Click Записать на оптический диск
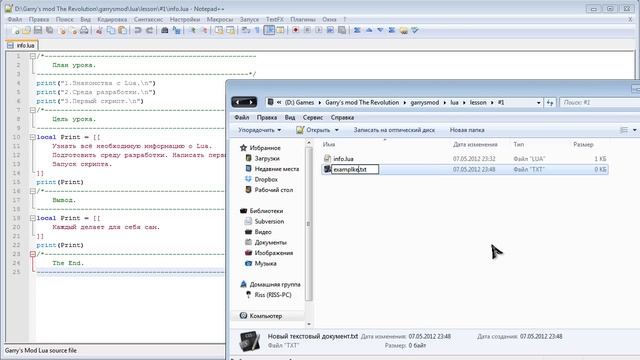640x360 pixels. click(x=394, y=130)
